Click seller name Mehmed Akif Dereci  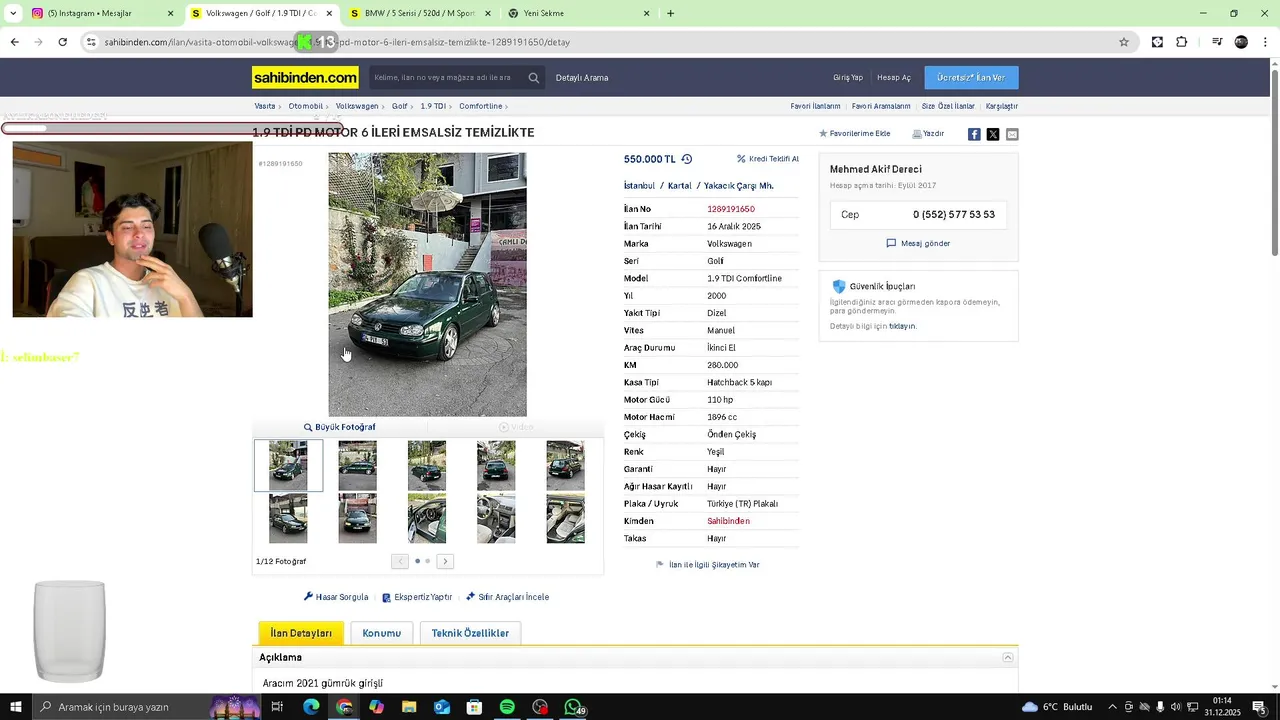pyautogui.click(x=876, y=170)
